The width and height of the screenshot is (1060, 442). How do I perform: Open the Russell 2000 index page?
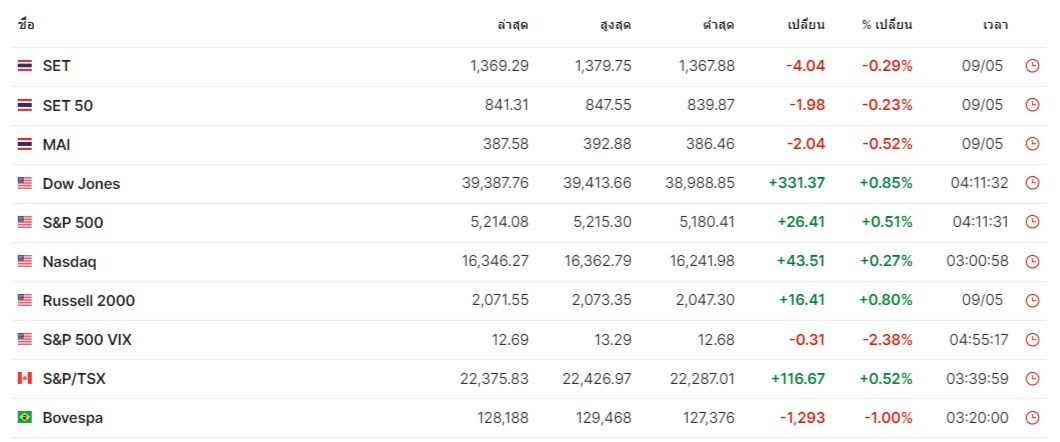[89, 301]
